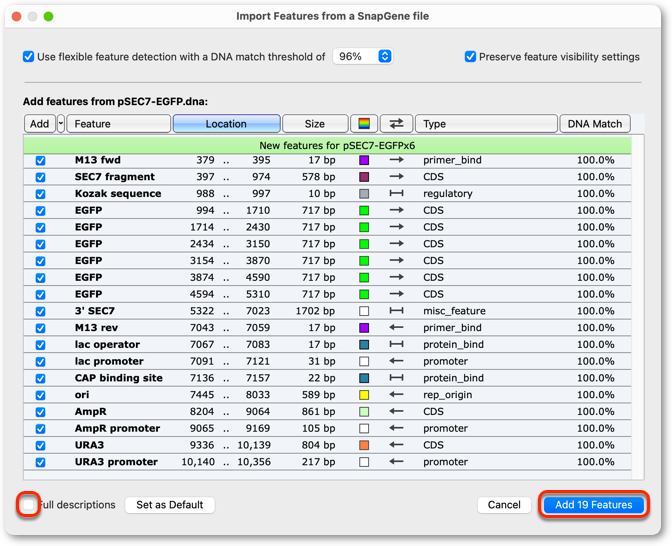The image size is (672, 546).
Task: Click the gray swatch for Kozak sequence
Action: click(x=364, y=194)
